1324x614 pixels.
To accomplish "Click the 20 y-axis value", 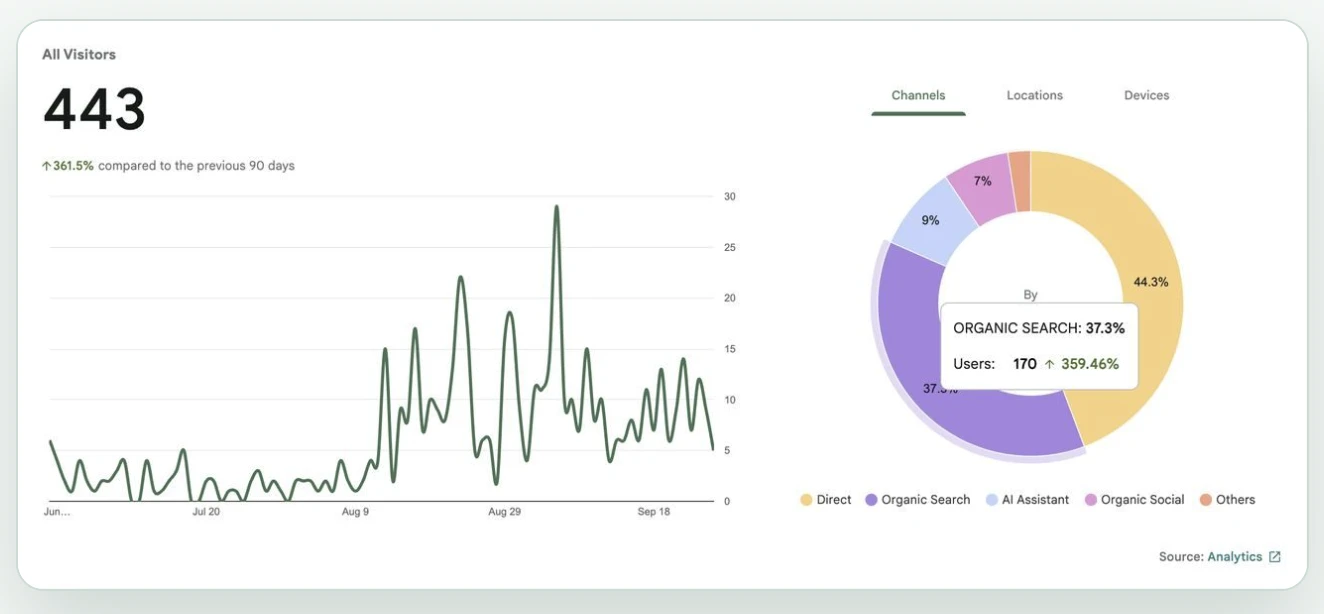I will pos(730,299).
